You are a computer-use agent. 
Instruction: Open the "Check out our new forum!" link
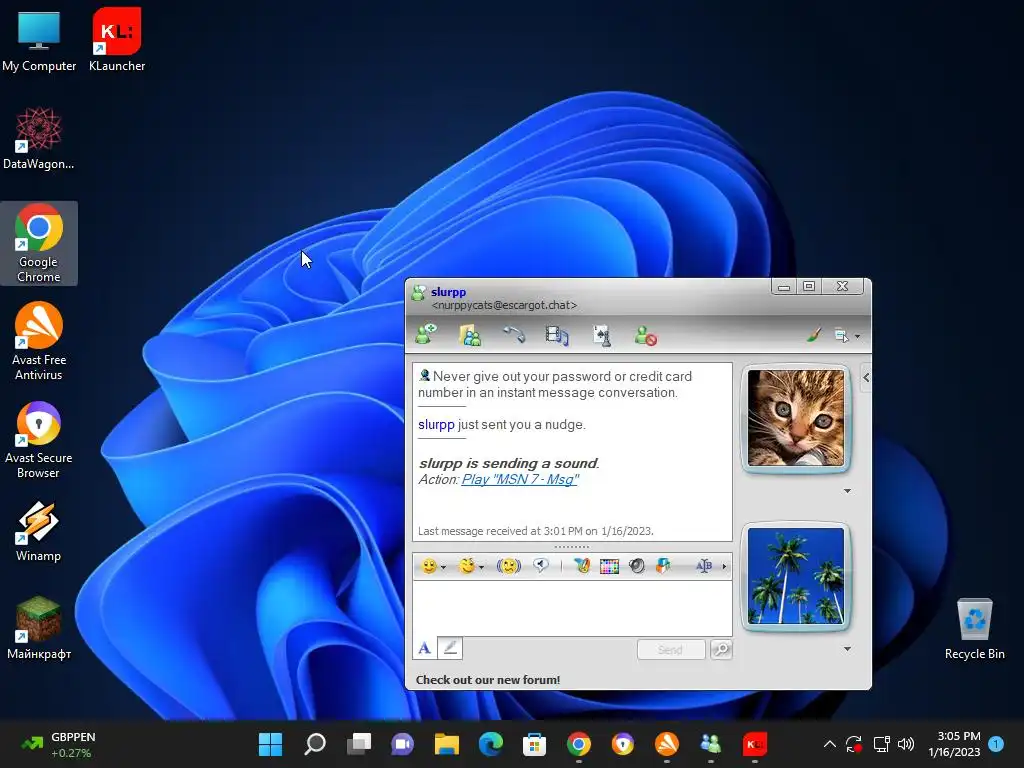[488, 680]
